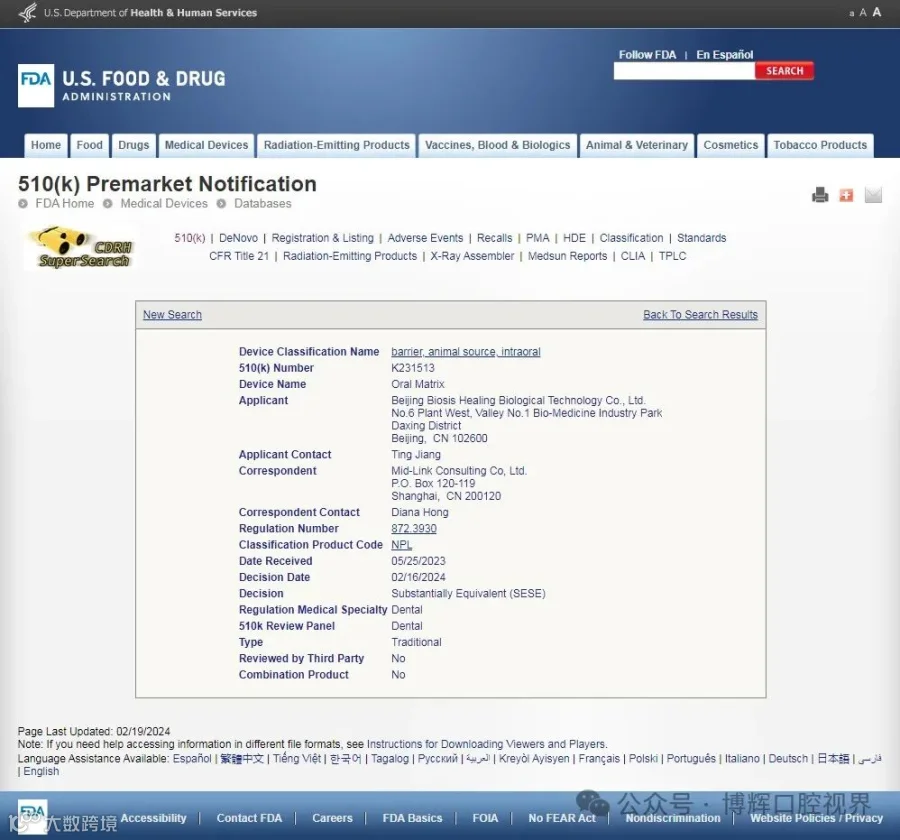The width and height of the screenshot is (900, 840).
Task: Click footer No FEAR Act link
Action: (x=562, y=818)
